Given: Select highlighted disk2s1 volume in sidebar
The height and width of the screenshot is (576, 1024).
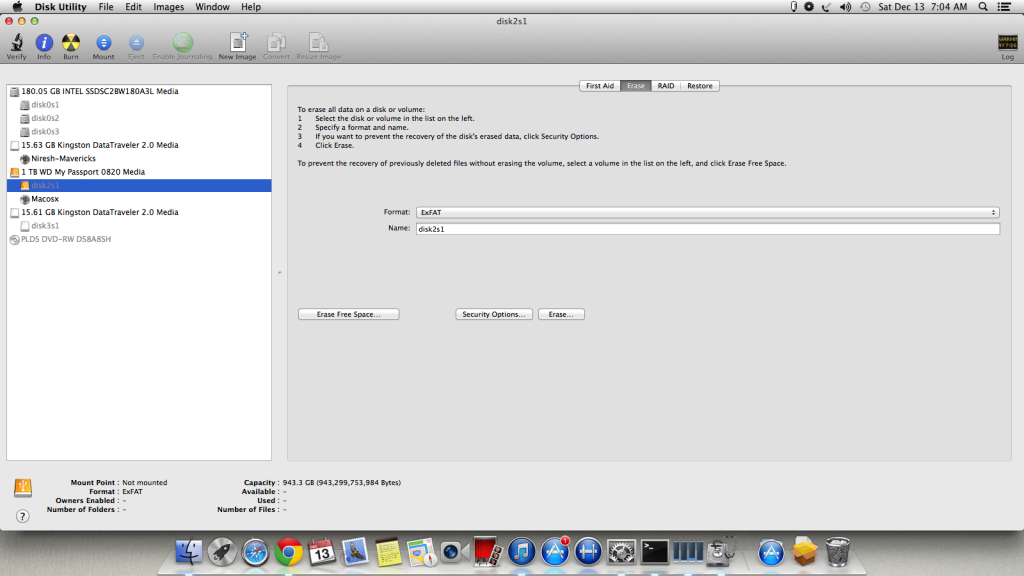Looking at the screenshot, I should 139,185.
